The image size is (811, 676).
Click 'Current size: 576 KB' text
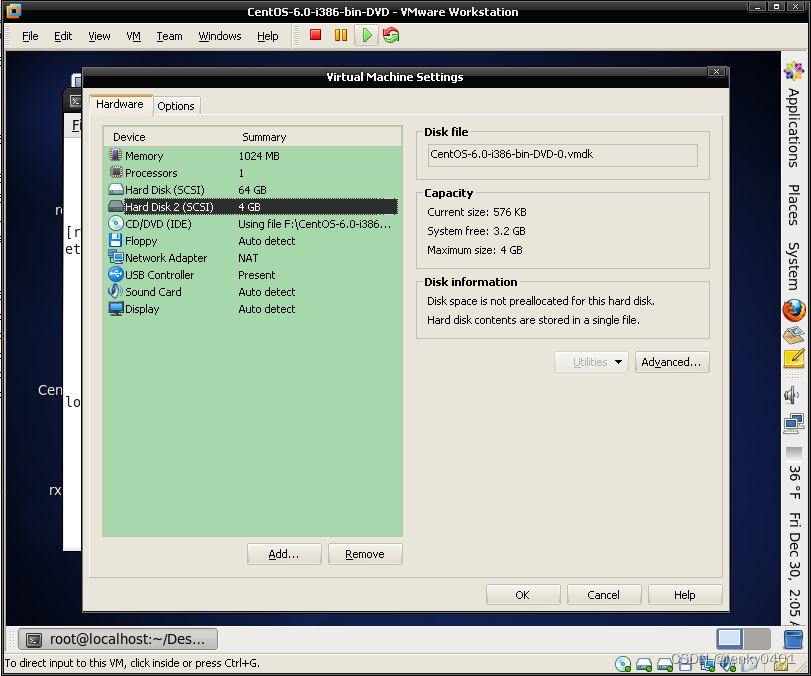point(477,212)
